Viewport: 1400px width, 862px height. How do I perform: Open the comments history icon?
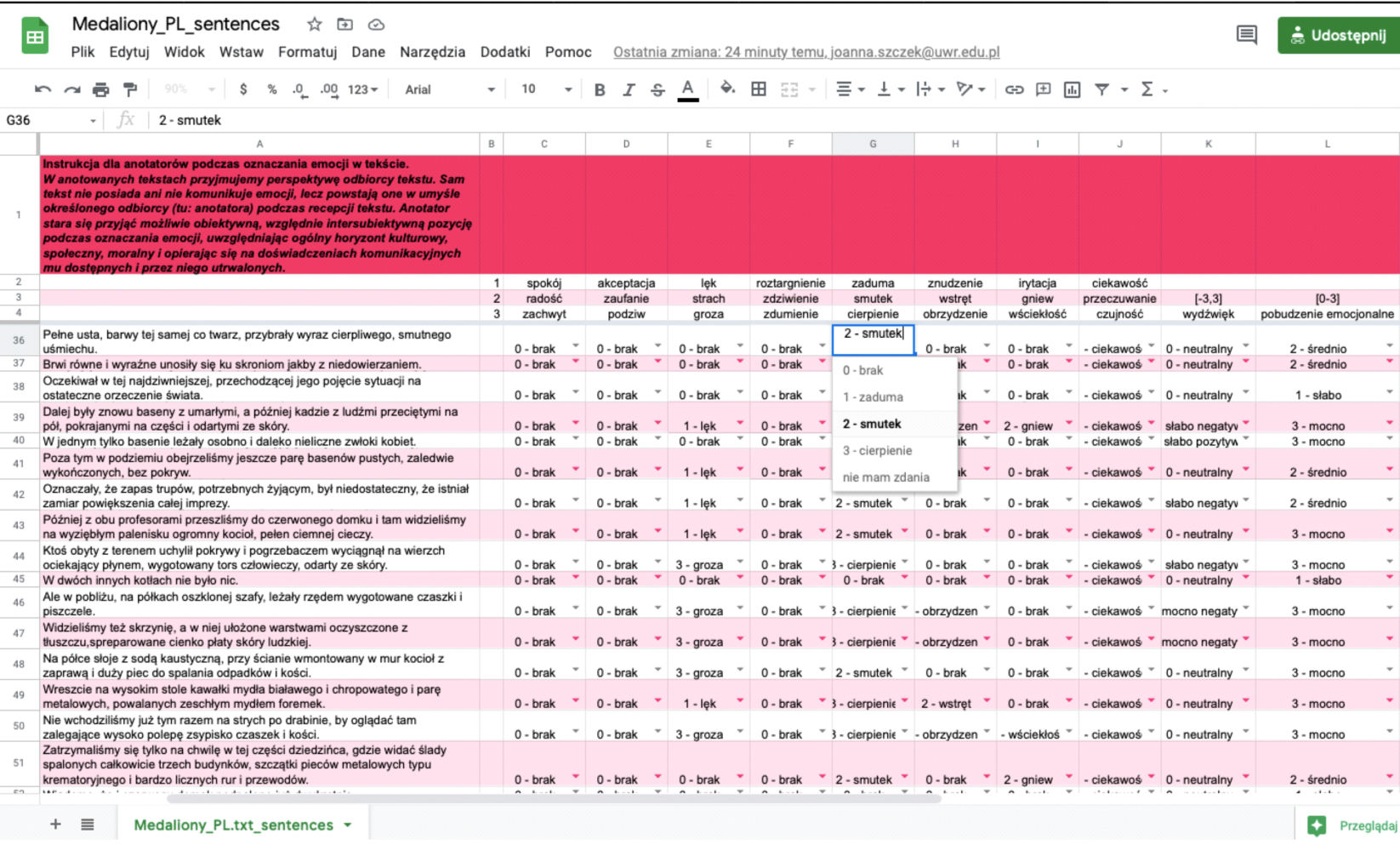[x=1246, y=35]
